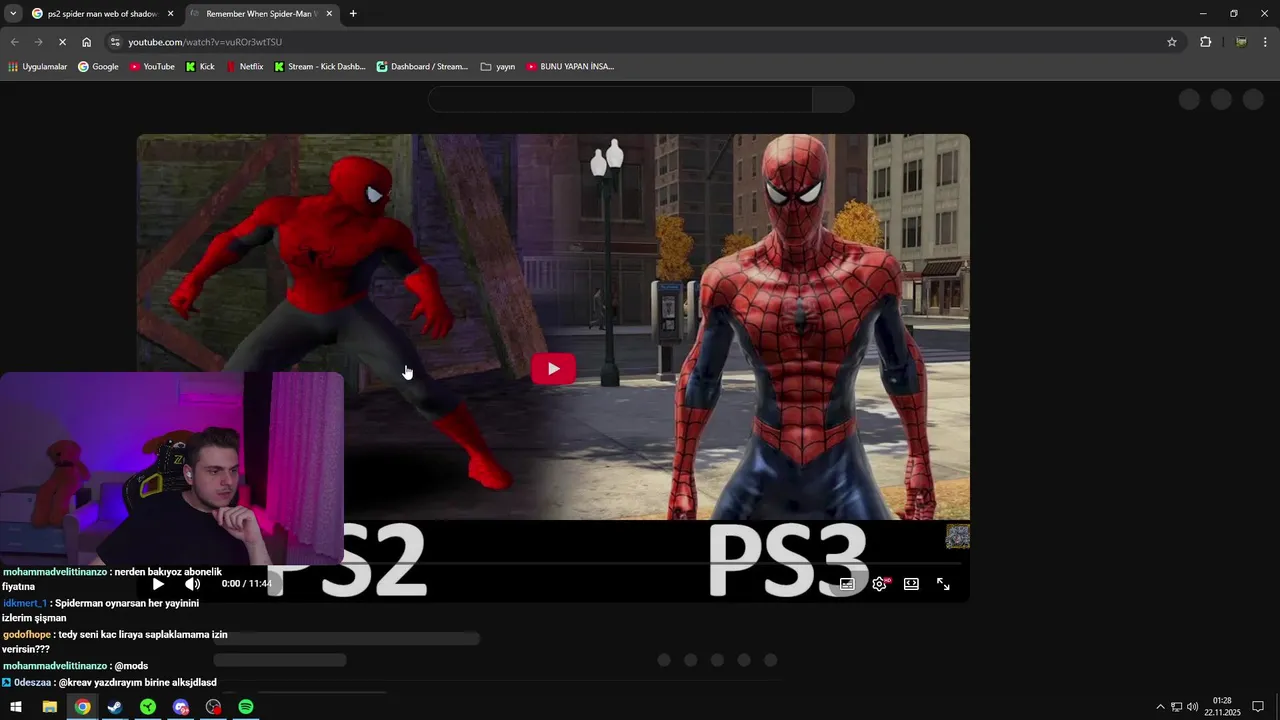
Task: Click the play icon in the player controls
Action: pyautogui.click(x=158, y=584)
